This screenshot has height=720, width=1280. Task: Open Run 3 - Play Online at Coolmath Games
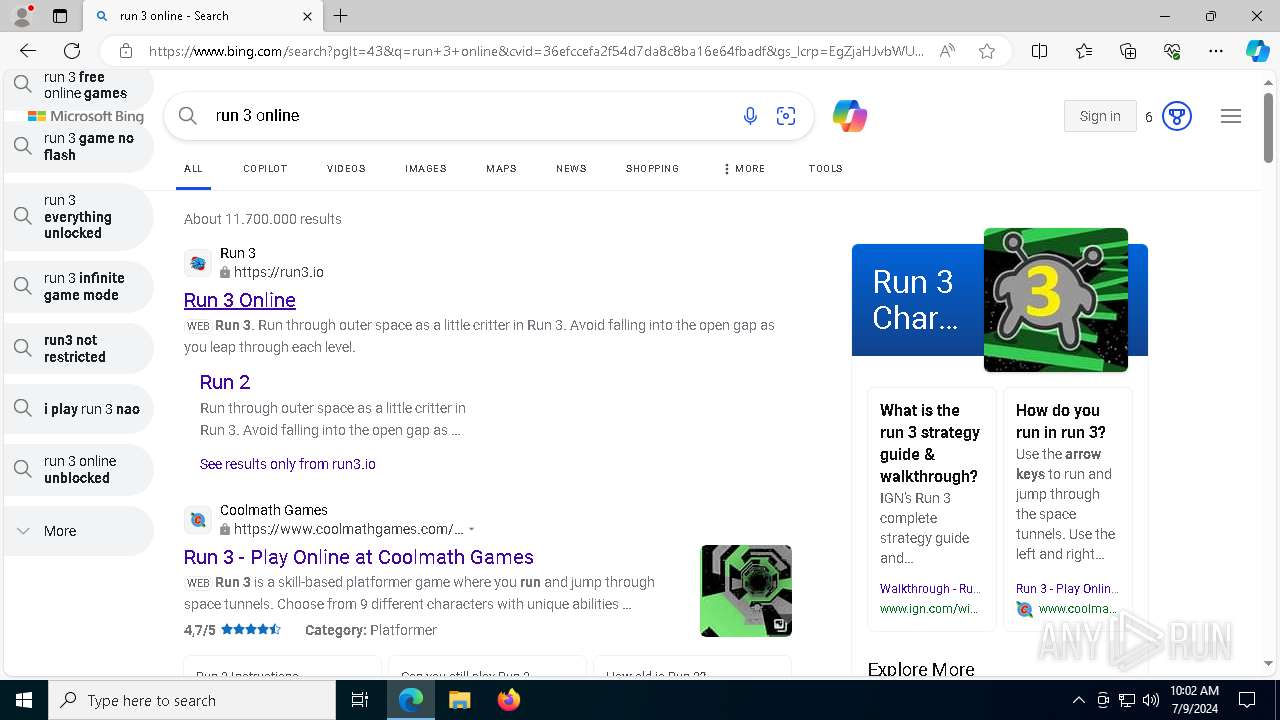[359, 557]
